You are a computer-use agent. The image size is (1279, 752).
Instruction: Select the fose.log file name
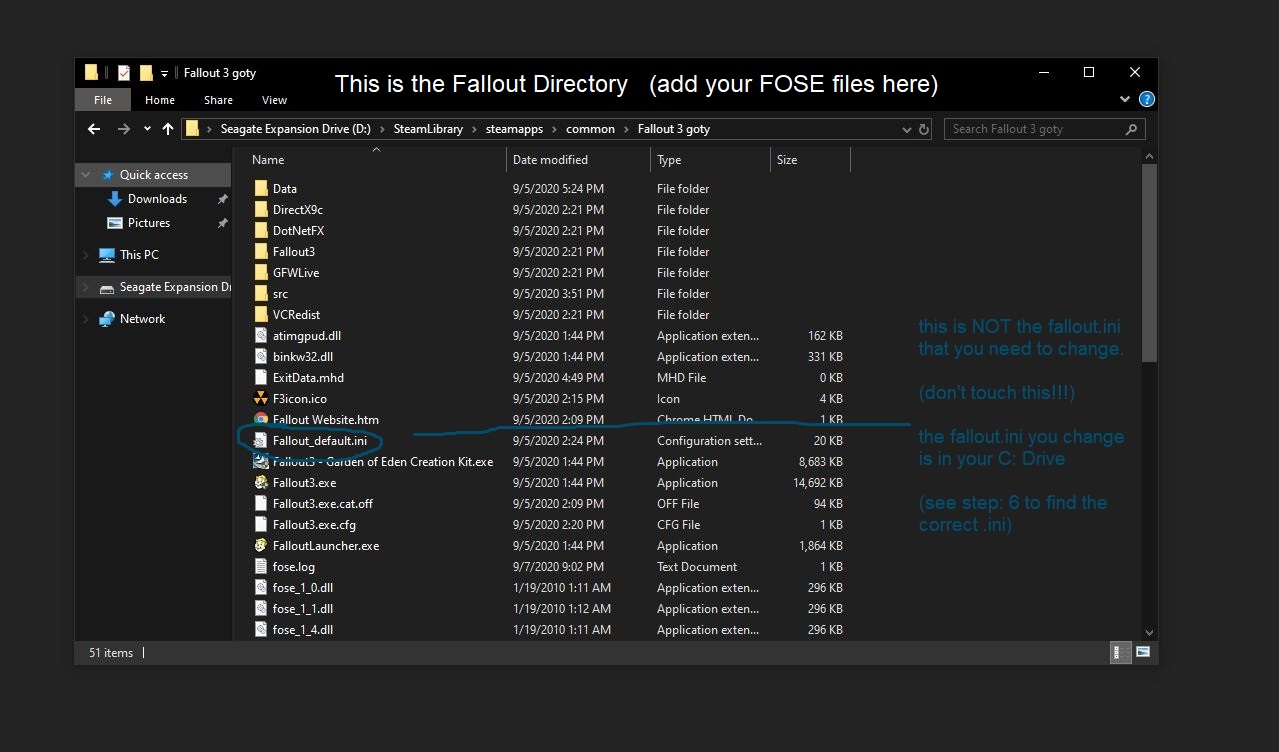coord(294,566)
